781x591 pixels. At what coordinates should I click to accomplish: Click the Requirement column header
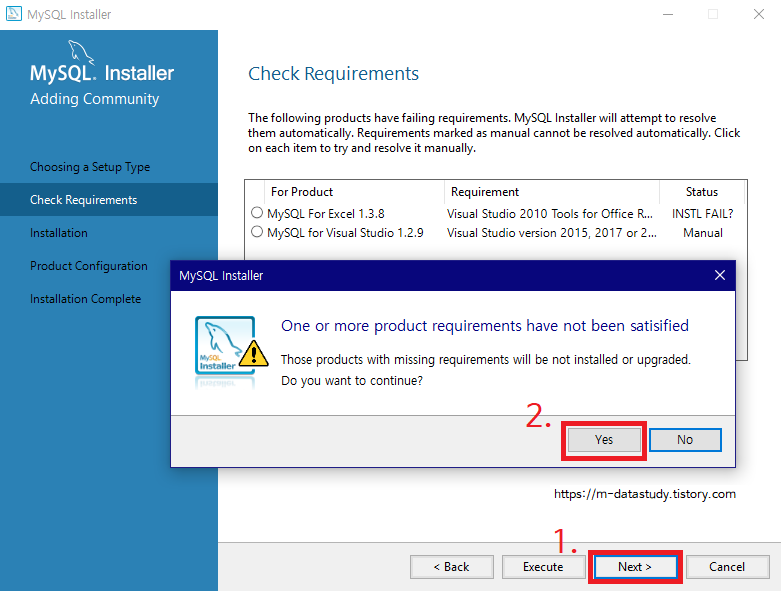[551, 192]
